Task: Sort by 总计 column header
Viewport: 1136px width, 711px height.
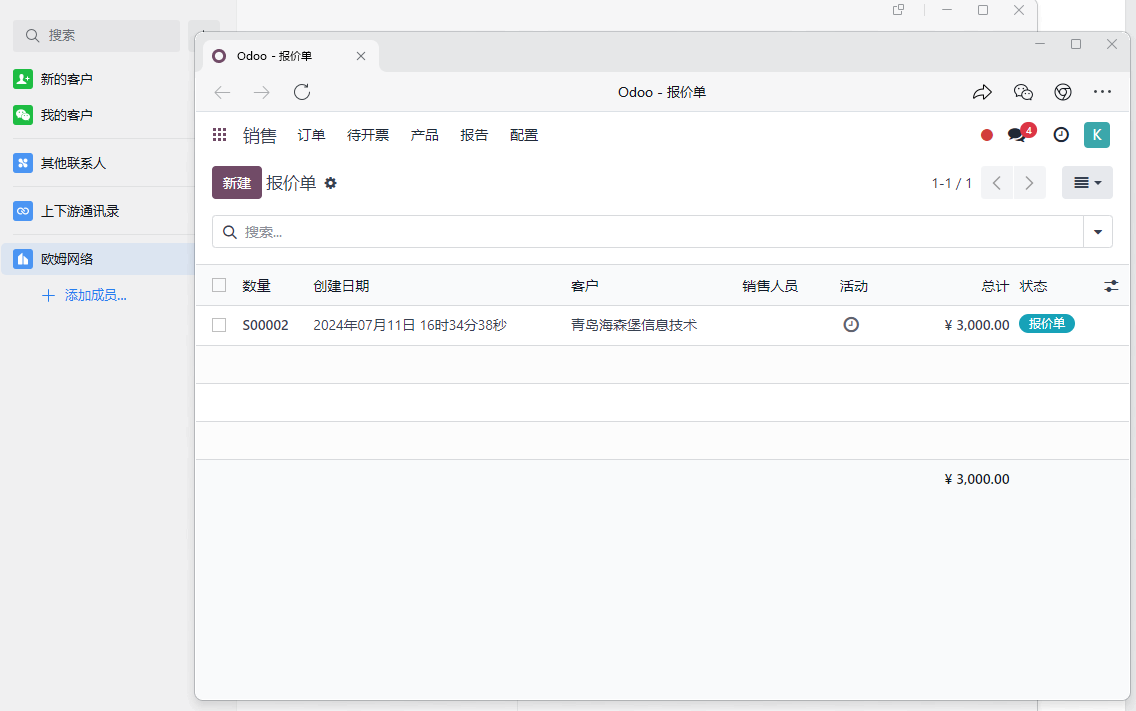Action: [x=995, y=286]
